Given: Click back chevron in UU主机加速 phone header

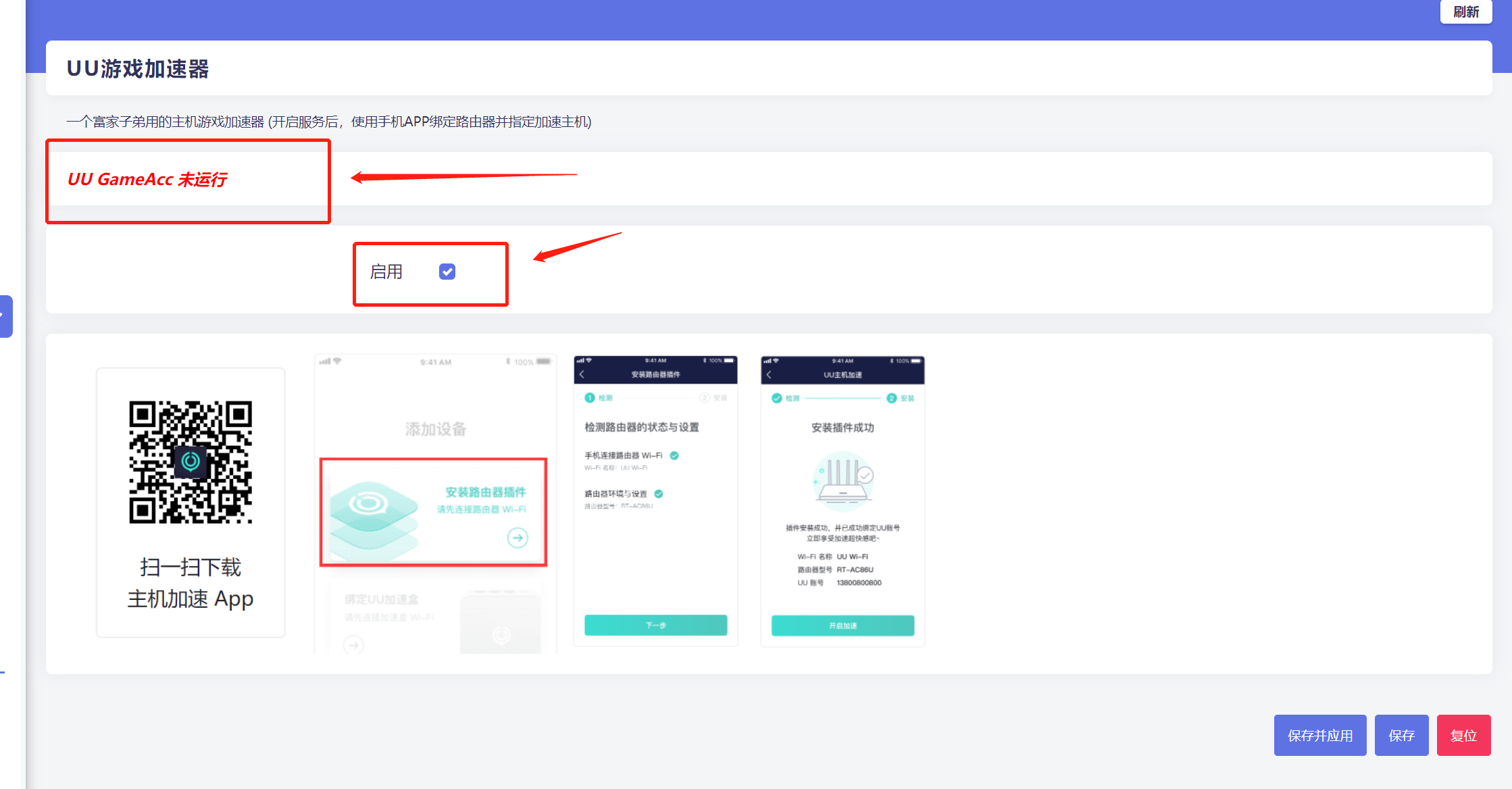Looking at the screenshot, I should pyautogui.click(x=769, y=374).
